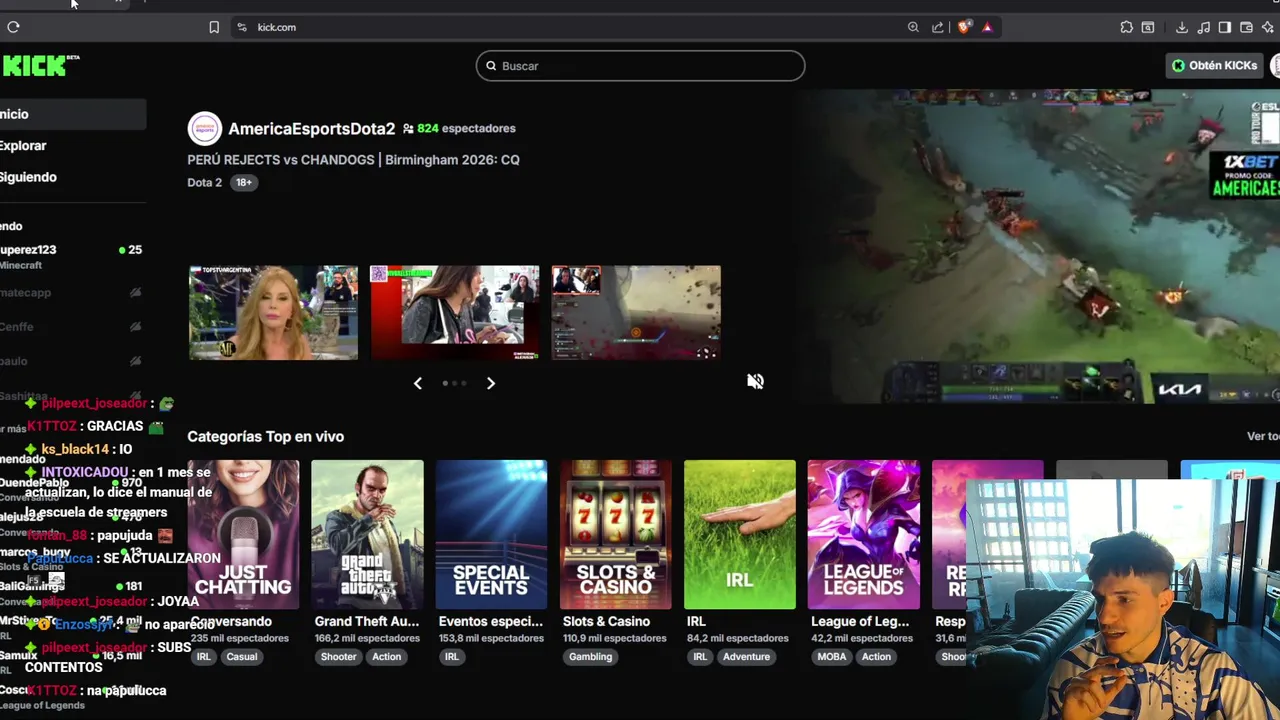Click the AmericaEsportsDota2 channel avatar
The width and height of the screenshot is (1280, 720).
tap(205, 128)
